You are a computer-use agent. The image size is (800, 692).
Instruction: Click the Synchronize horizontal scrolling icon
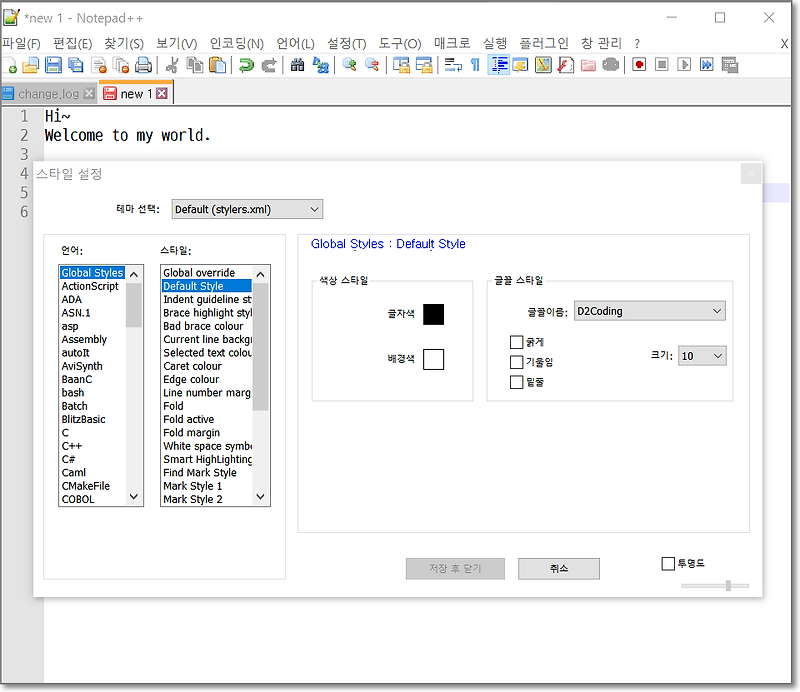coord(424,65)
